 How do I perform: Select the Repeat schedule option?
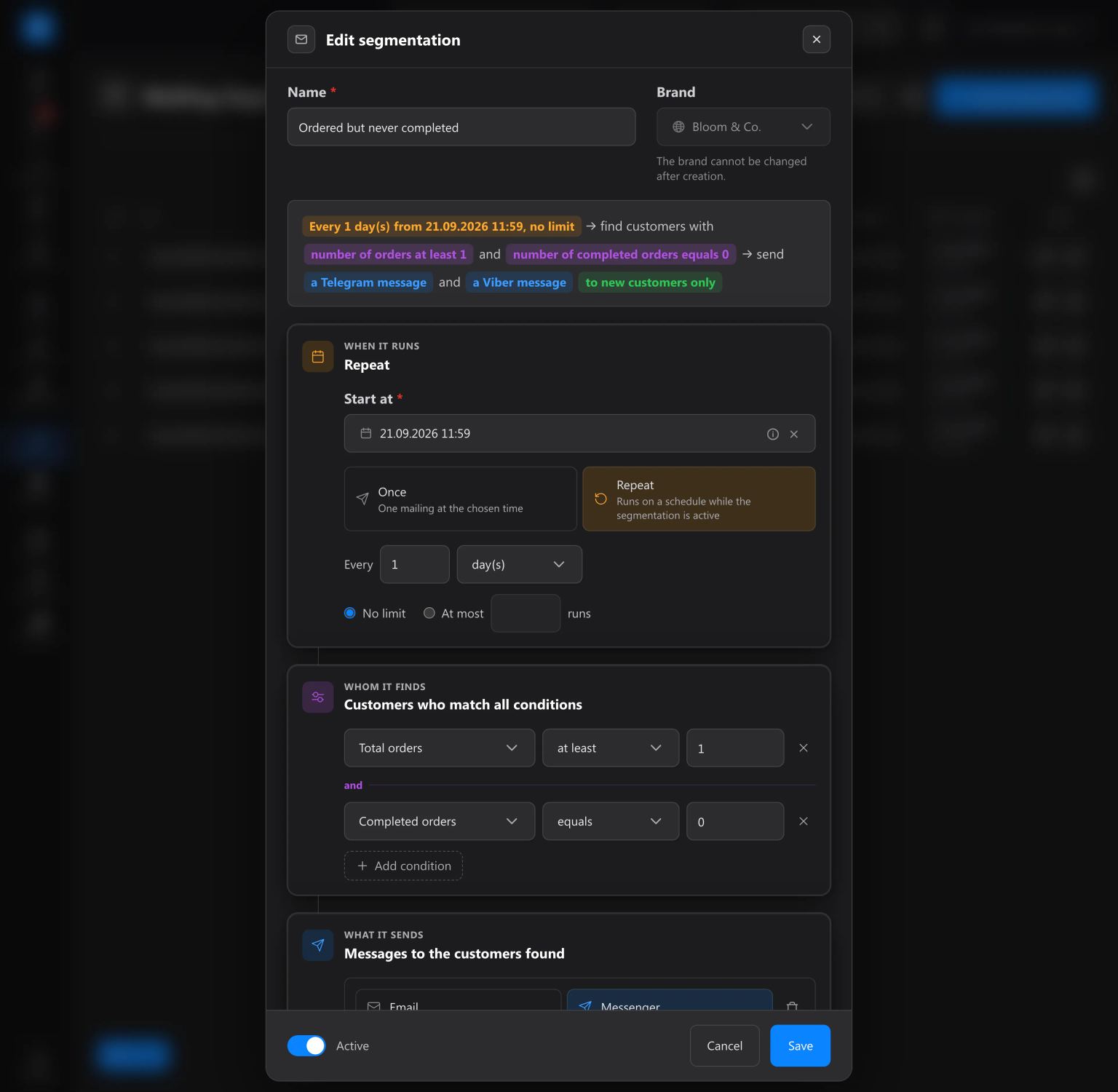(699, 499)
